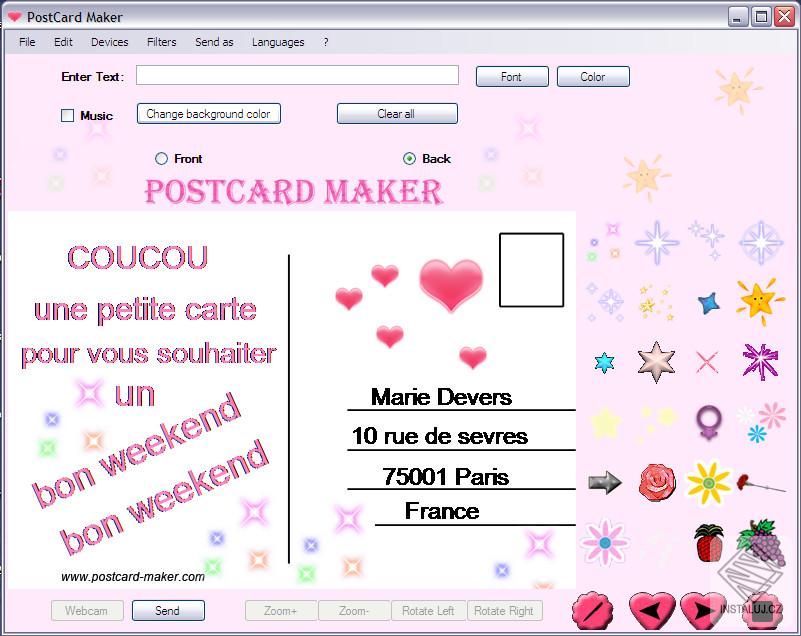The height and width of the screenshot is (636, 801).
Task: Select the Front radio button
Action: pos(161,159)
